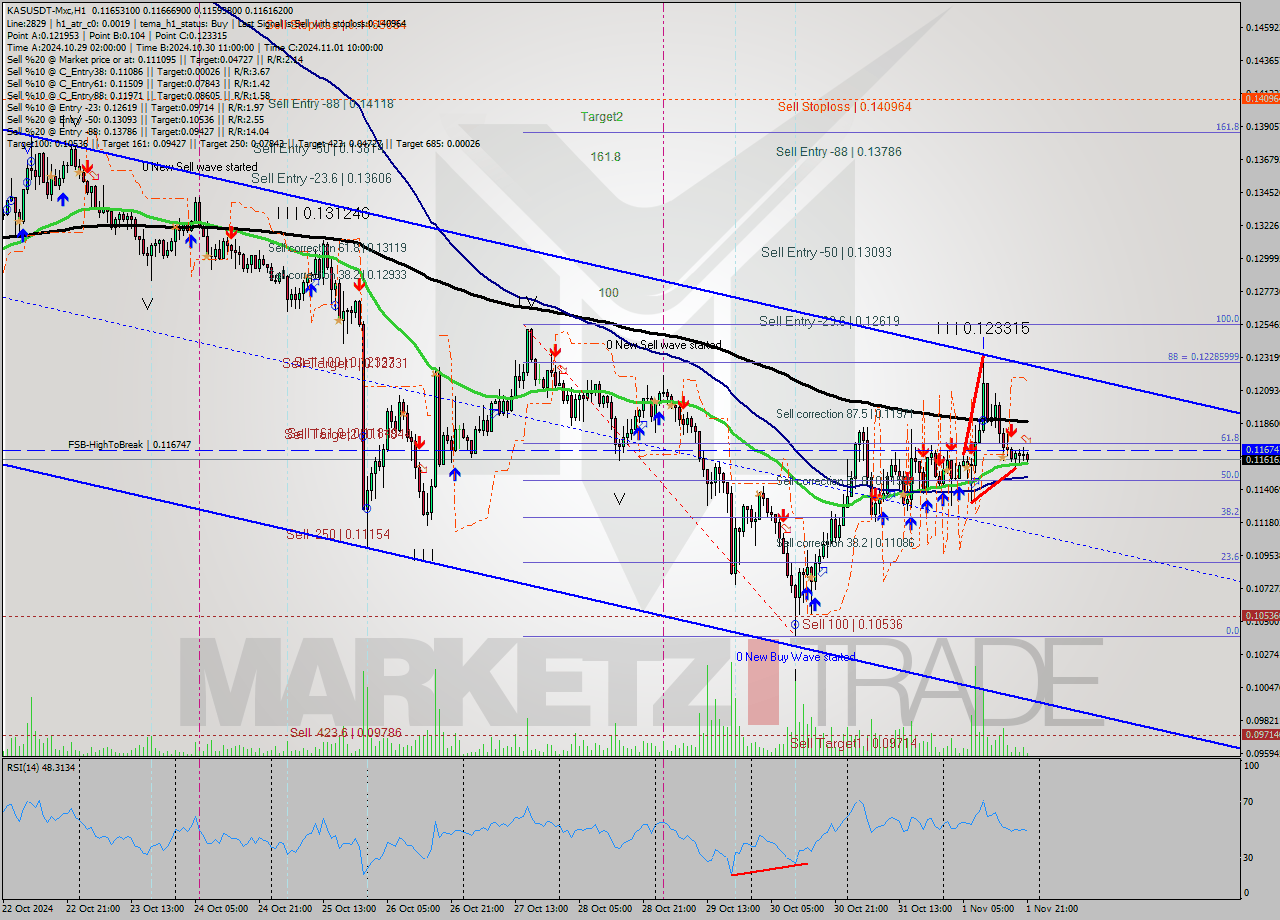Viewport: 1280px width, 920px height.
Task: Click the '100.0' Fibonacci level tag
Action: 1228,319
